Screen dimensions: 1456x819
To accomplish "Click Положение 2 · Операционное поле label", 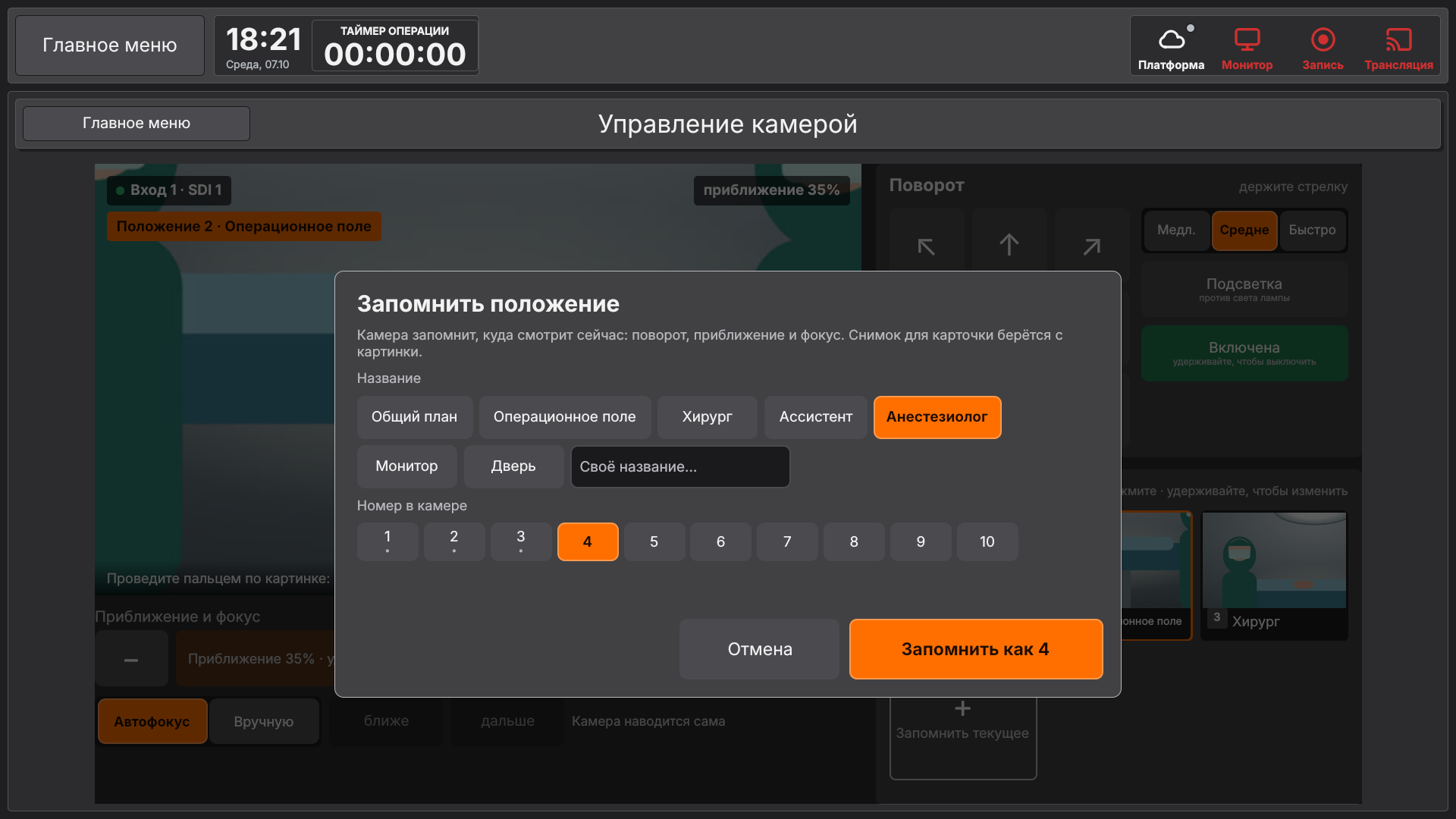I will click(244, 227).
